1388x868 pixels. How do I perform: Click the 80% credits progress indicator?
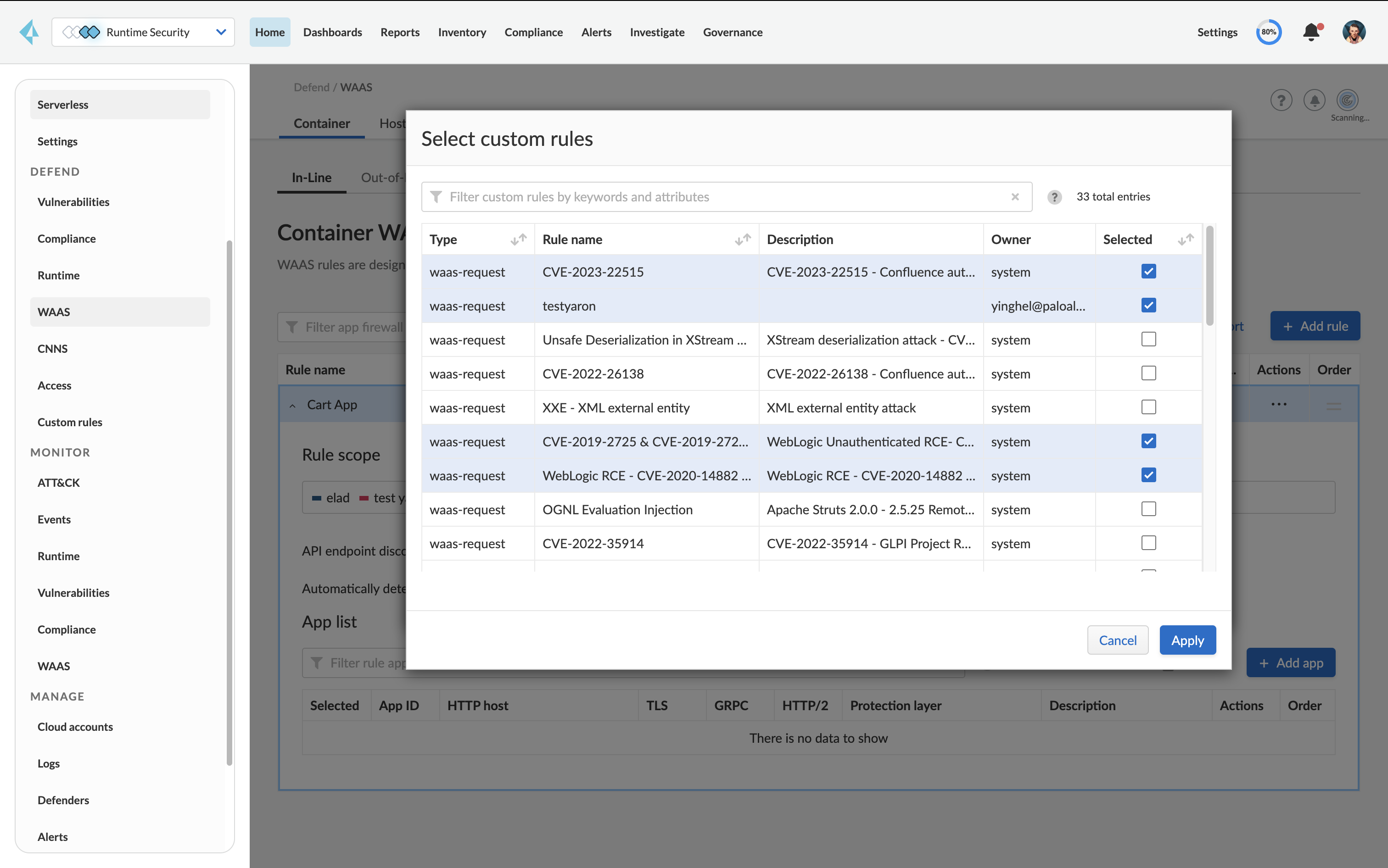click(1269, 32)
